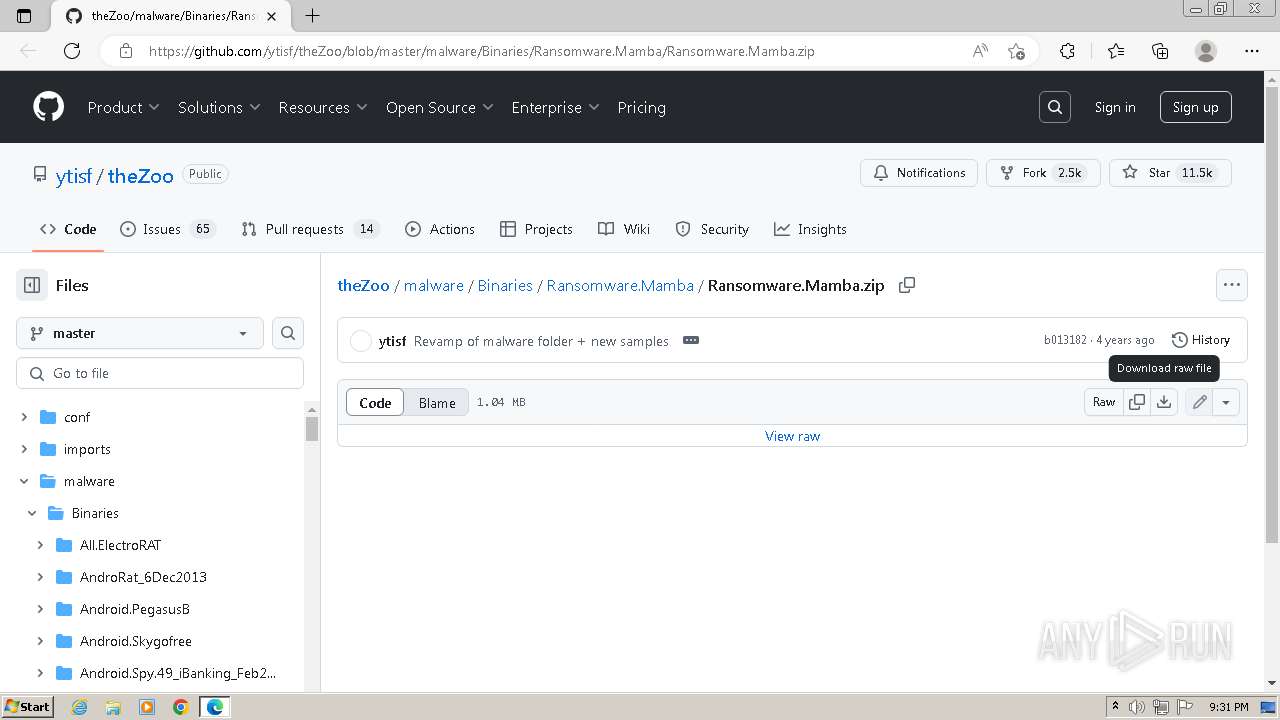Open the Security tab
Screen dimensions: 1280x720
(x=712, y=229)
